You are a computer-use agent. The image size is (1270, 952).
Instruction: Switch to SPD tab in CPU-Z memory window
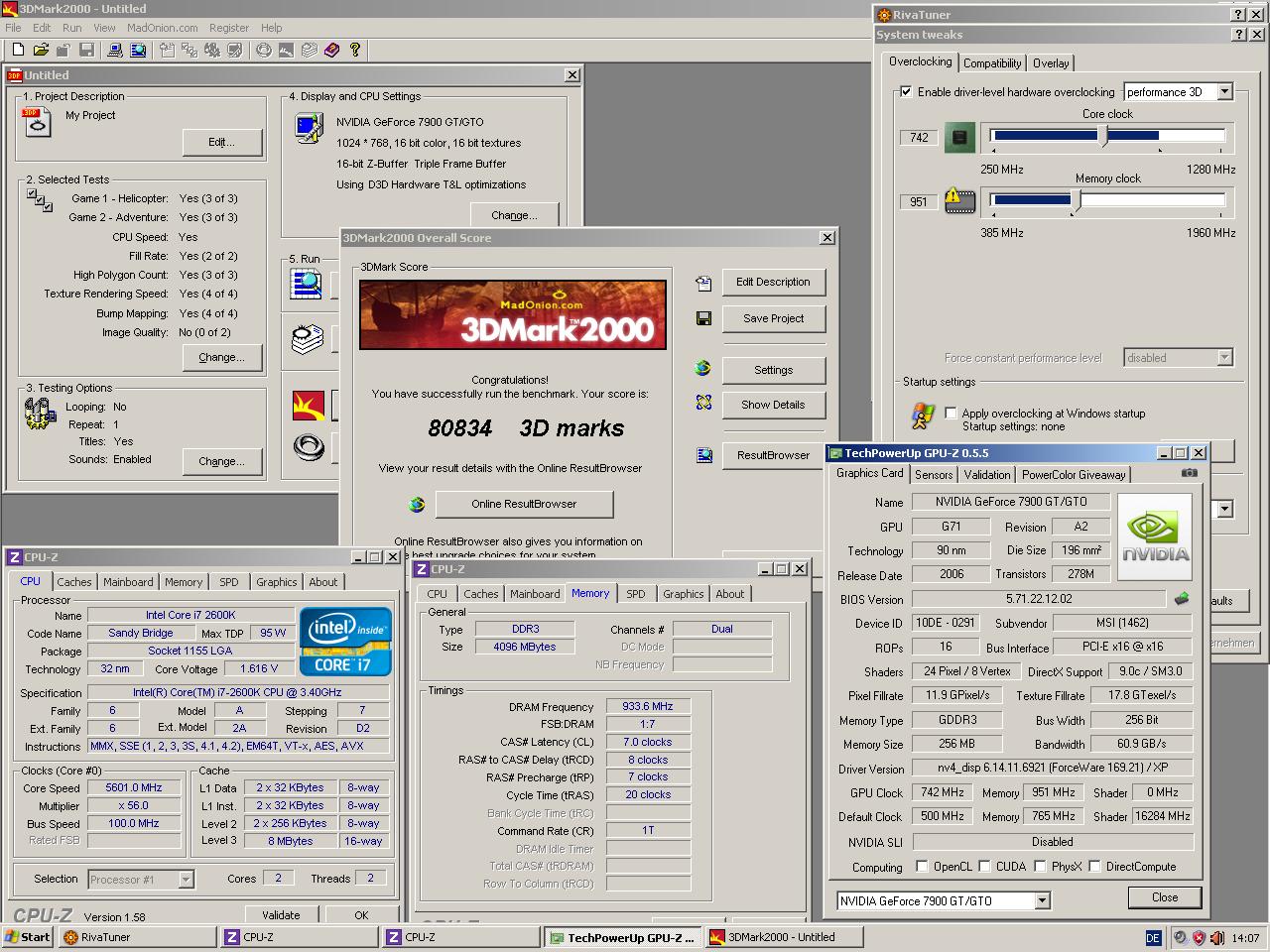(x=636, y=594)
